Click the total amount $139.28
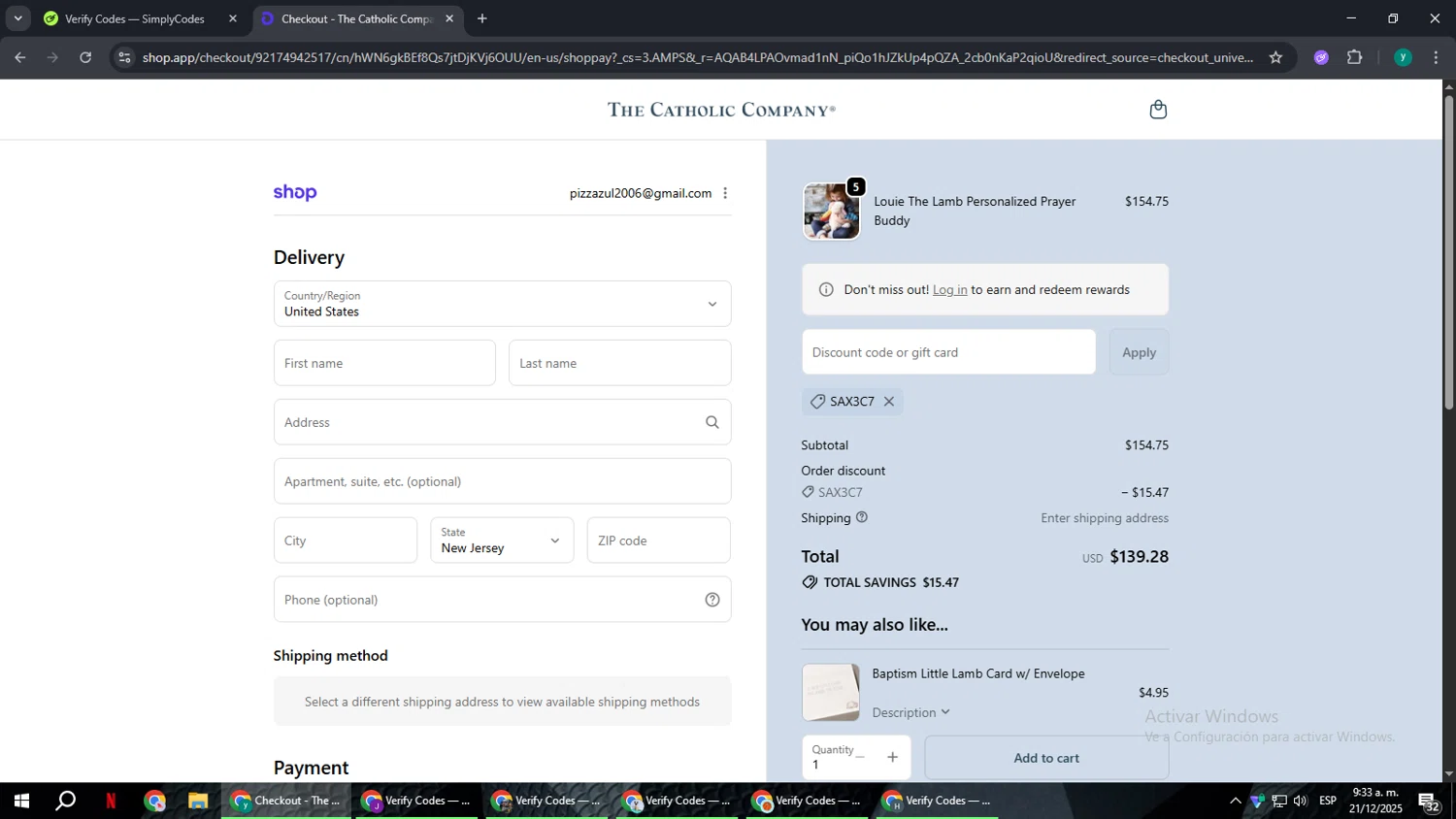The height and width of the screenshot is (819, 1456). click(1139, 557)
